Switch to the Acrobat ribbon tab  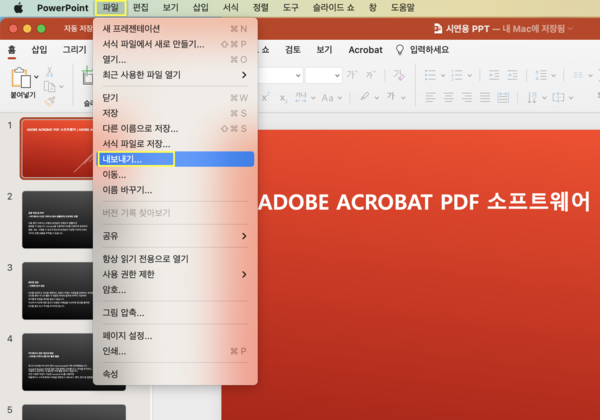tap(365, 50)
